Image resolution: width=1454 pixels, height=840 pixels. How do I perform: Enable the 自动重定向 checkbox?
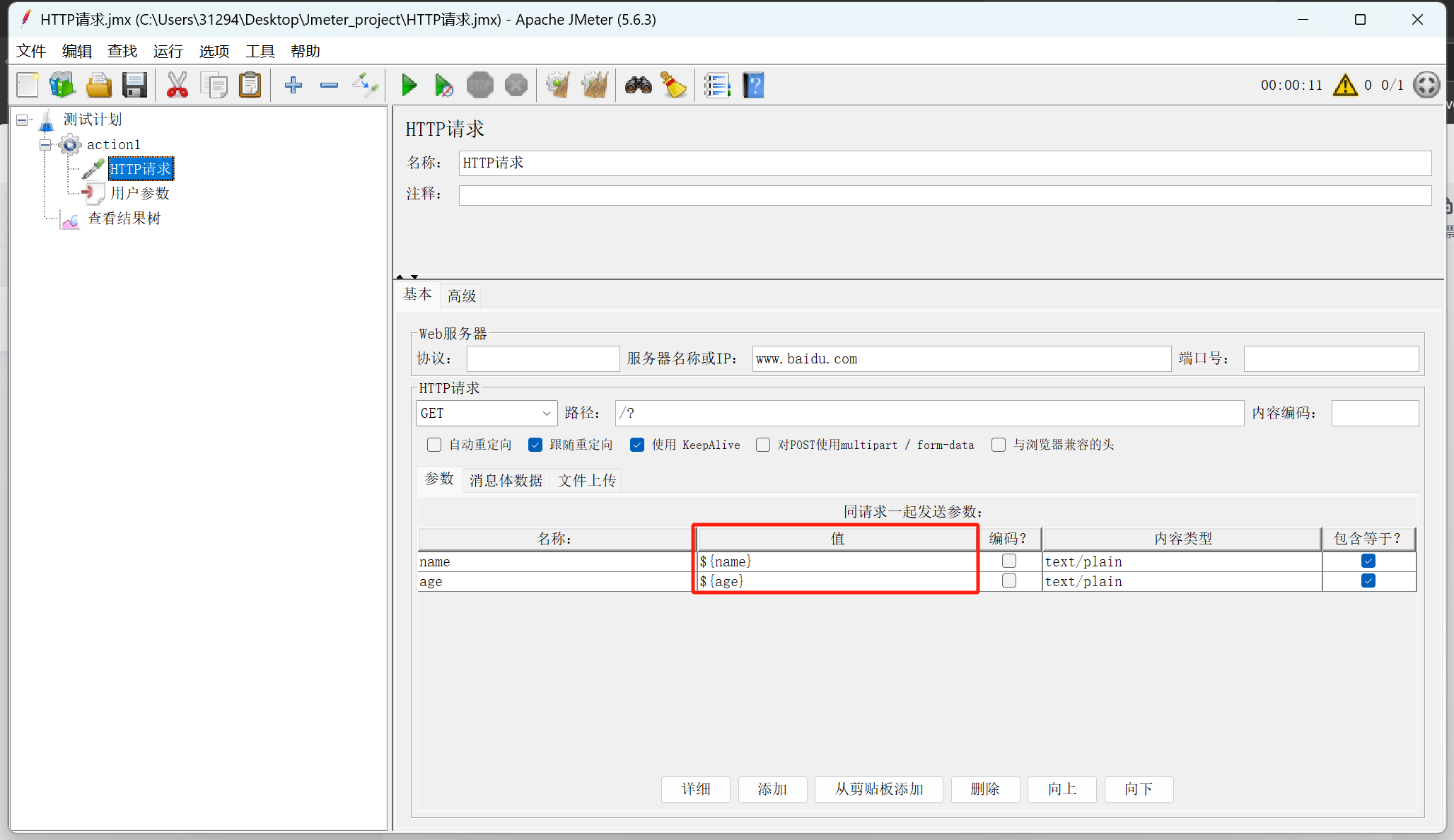tap(434, 445)
